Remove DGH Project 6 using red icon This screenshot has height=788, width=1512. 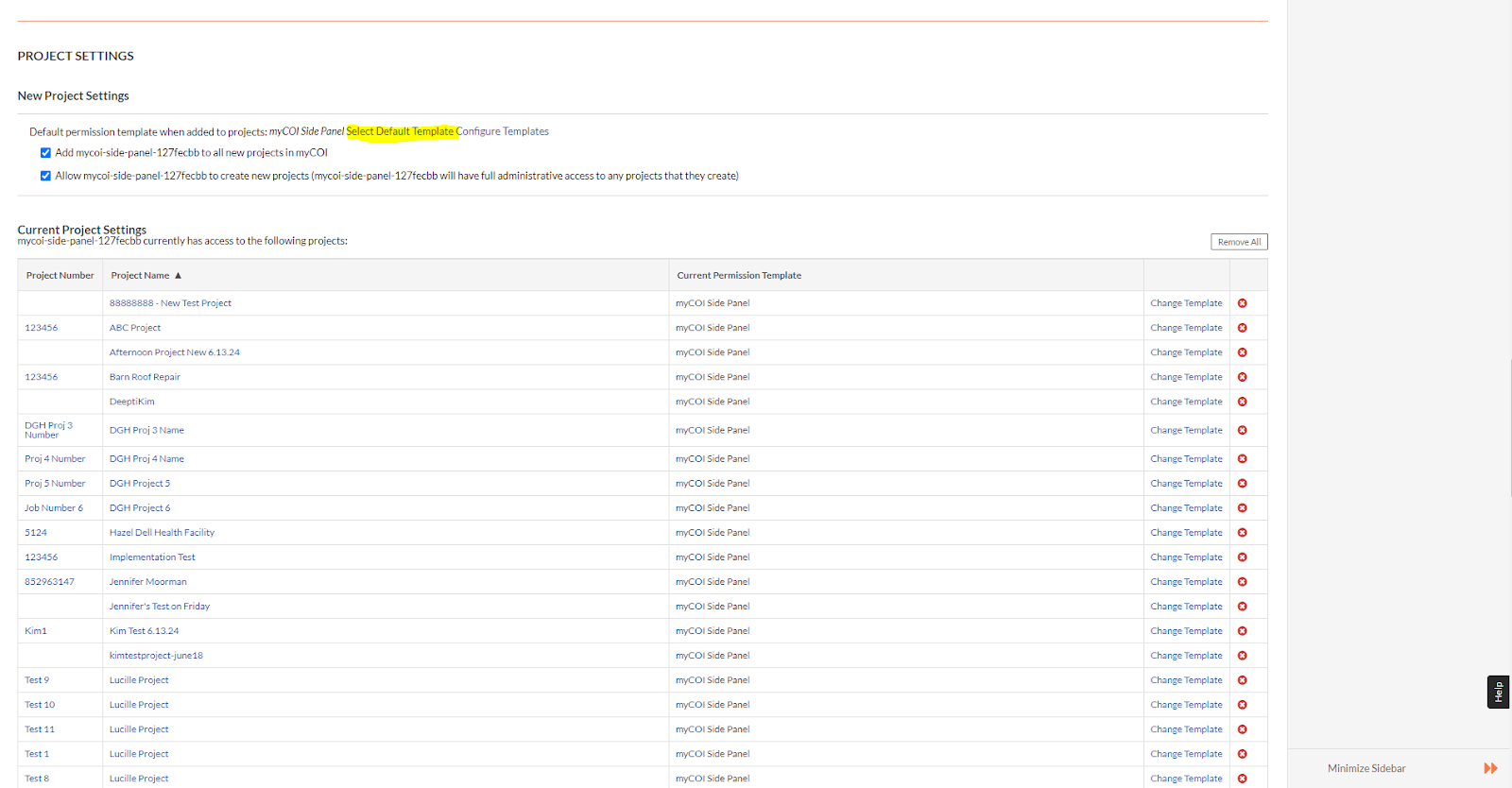1242,508
